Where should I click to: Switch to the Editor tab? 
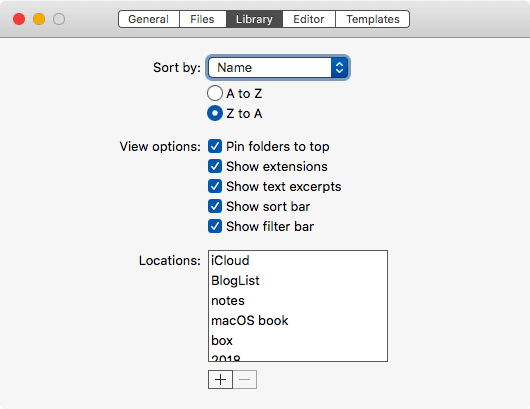click(309, 19)
